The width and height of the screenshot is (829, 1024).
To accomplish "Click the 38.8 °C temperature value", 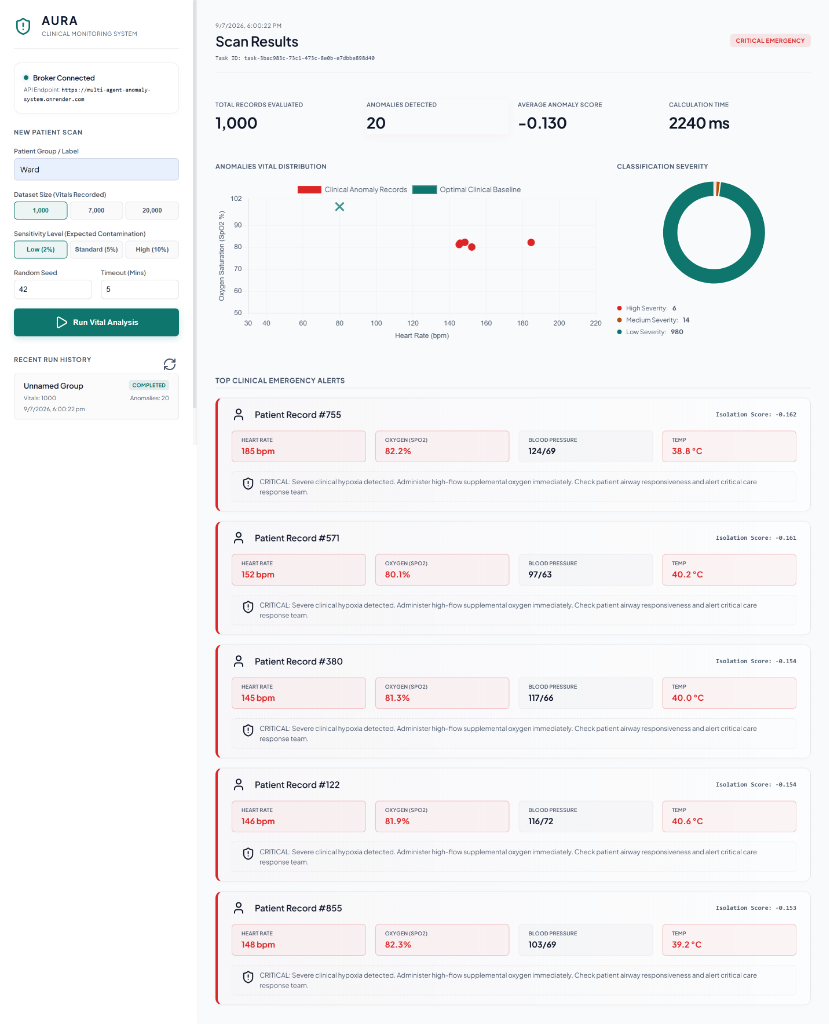I will coord(687,451).
